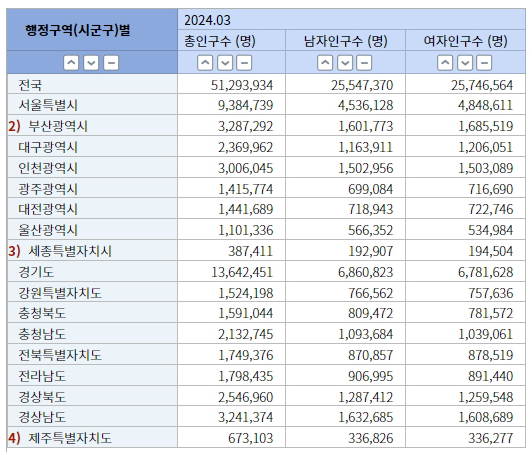Select the 여자인구수 (명) column header
The width and height of the screenshot is (532, 452).
(x=466, y=41)
